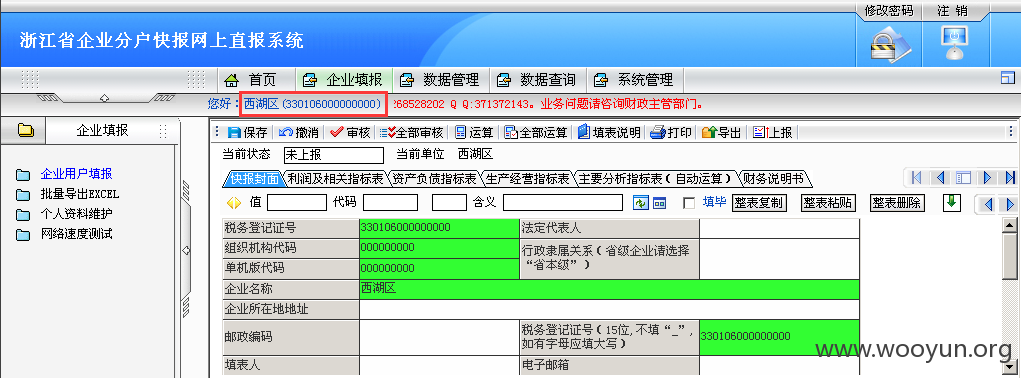Click the 值 input field
Viewport: 1021px width, 378px height.
[297, 202]
